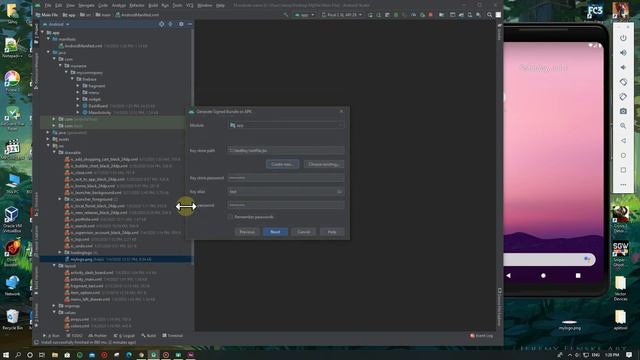
Task: Click the emulator sidebar back triangle icon
Action: tap(623, 140)
